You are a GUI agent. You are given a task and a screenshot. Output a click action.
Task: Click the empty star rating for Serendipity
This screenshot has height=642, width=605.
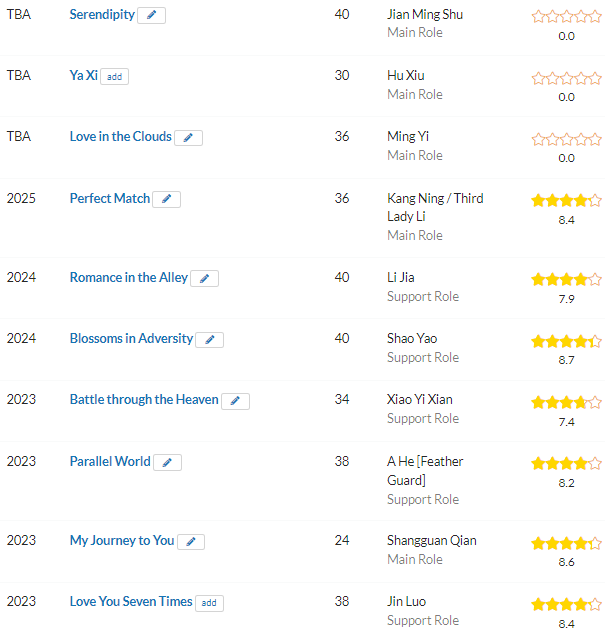(567, 17)
